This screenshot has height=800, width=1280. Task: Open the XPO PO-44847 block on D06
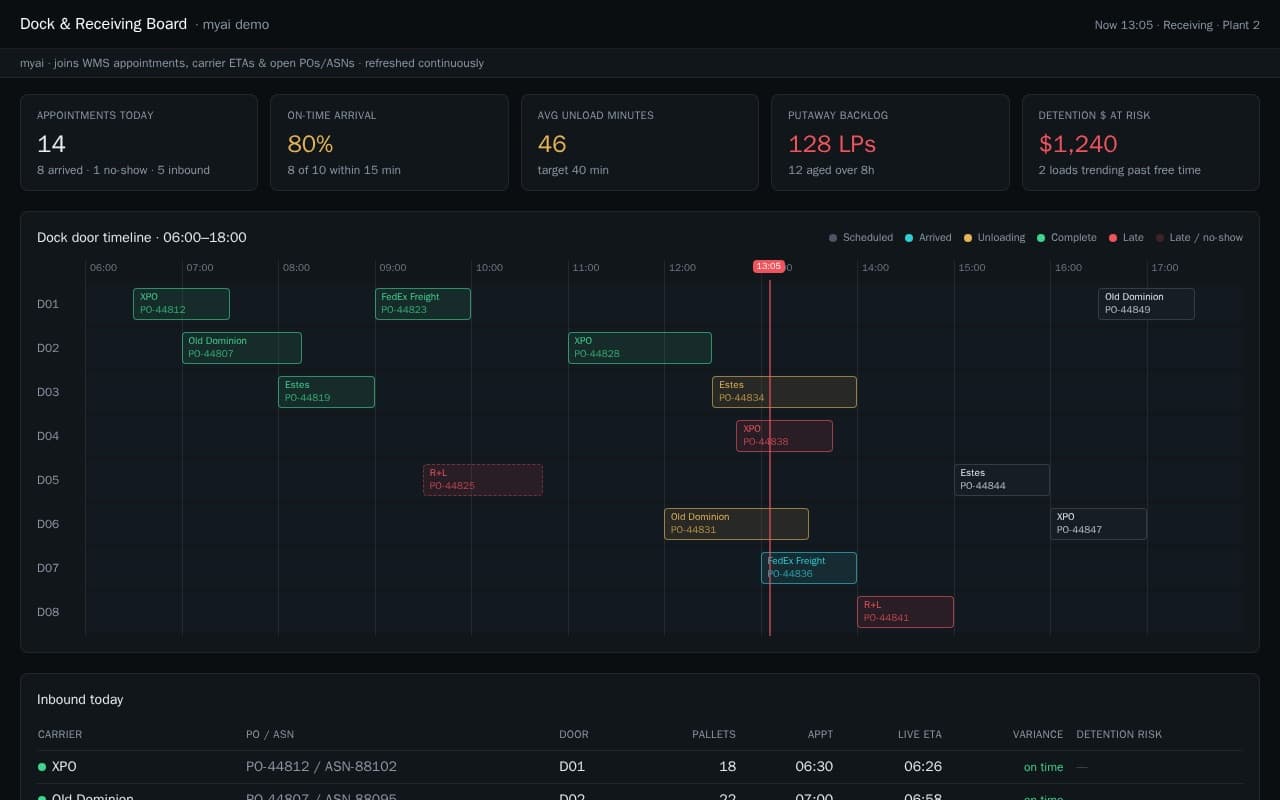point(1098,524)
